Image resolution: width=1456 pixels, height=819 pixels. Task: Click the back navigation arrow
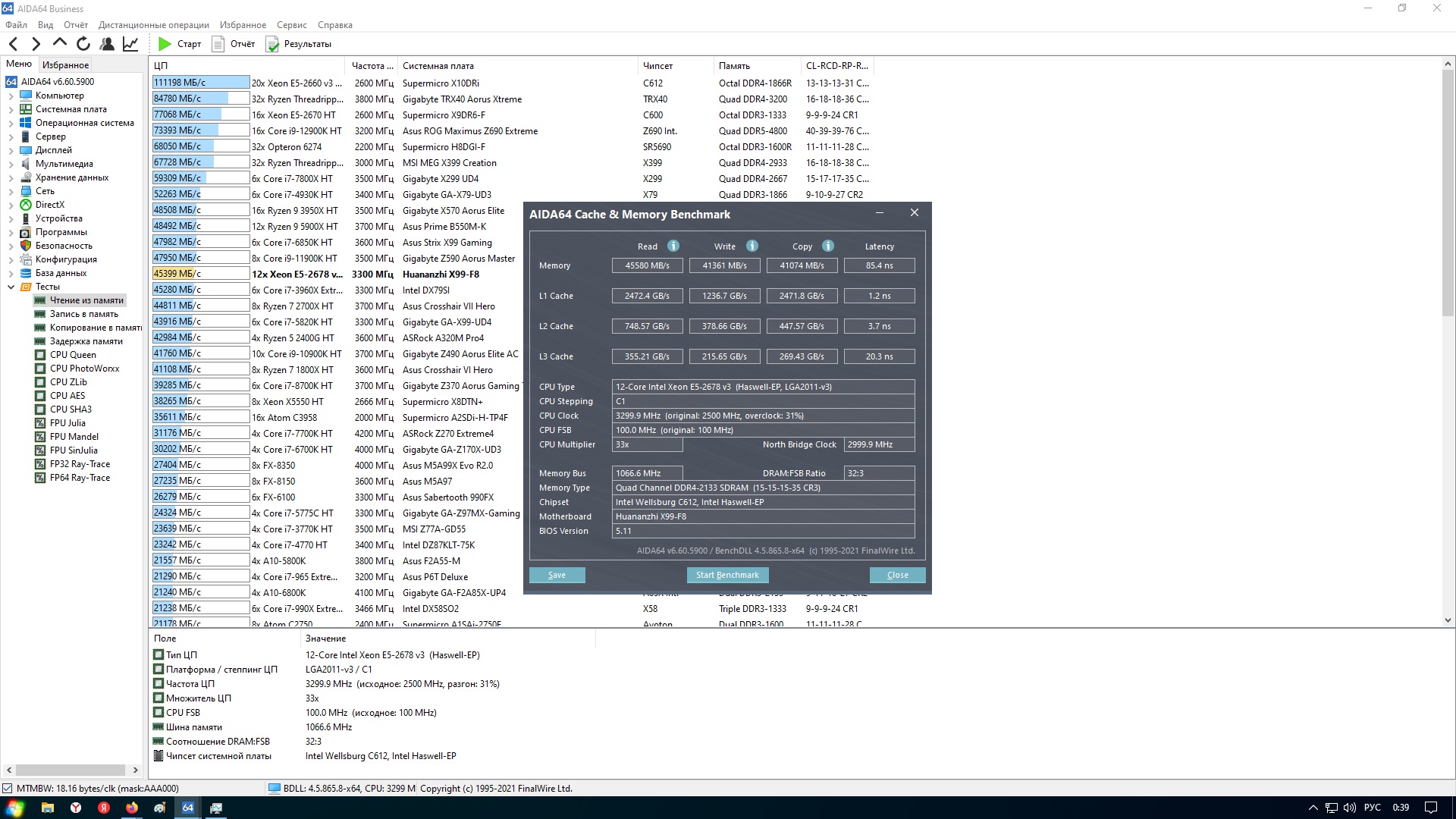point(13,44)
